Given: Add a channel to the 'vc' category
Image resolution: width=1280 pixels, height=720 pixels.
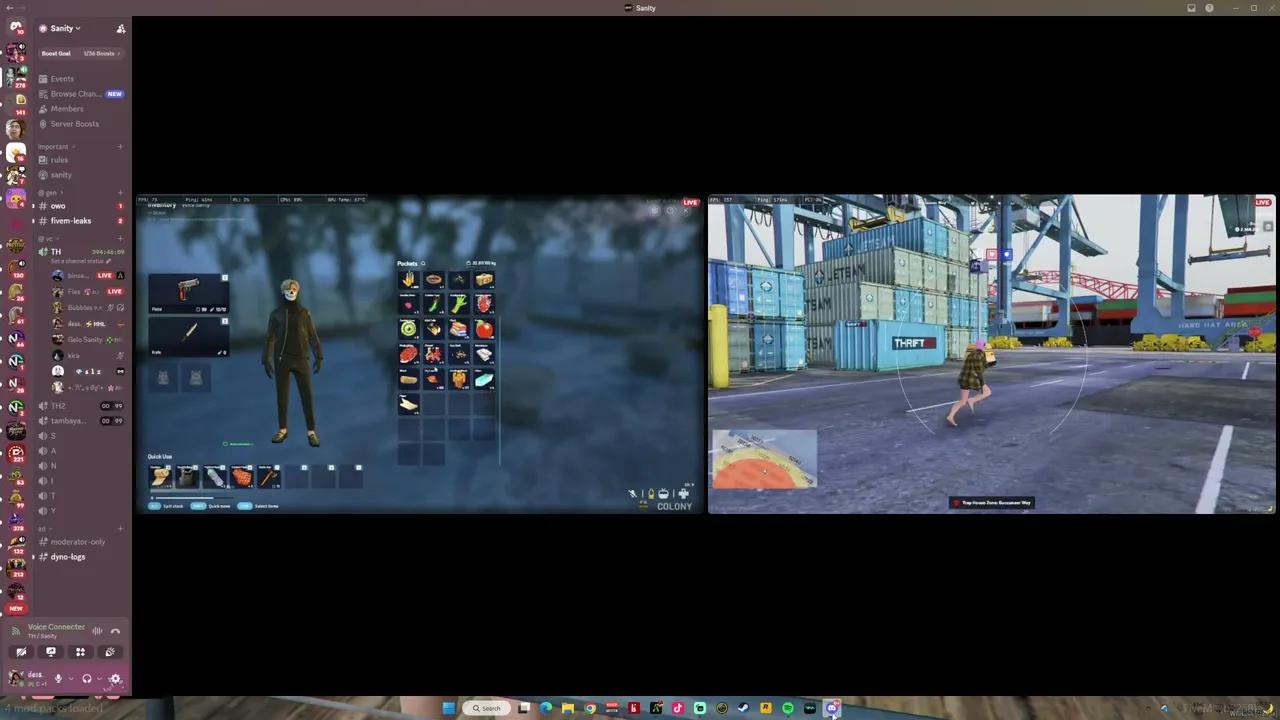Looking at the screenshot, I should [x=120, y=239].
